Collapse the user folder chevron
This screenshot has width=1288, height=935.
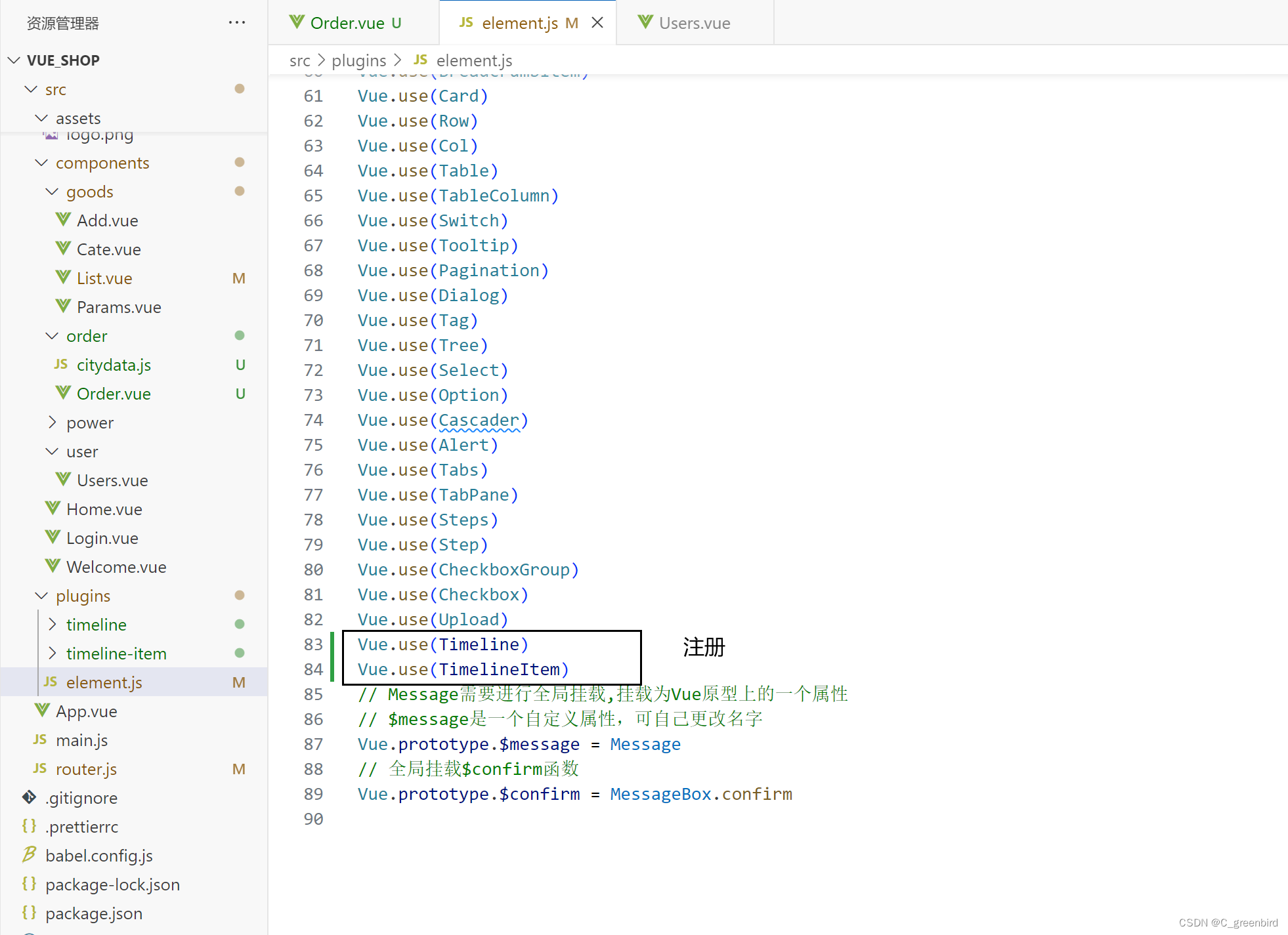click(52, 451)
